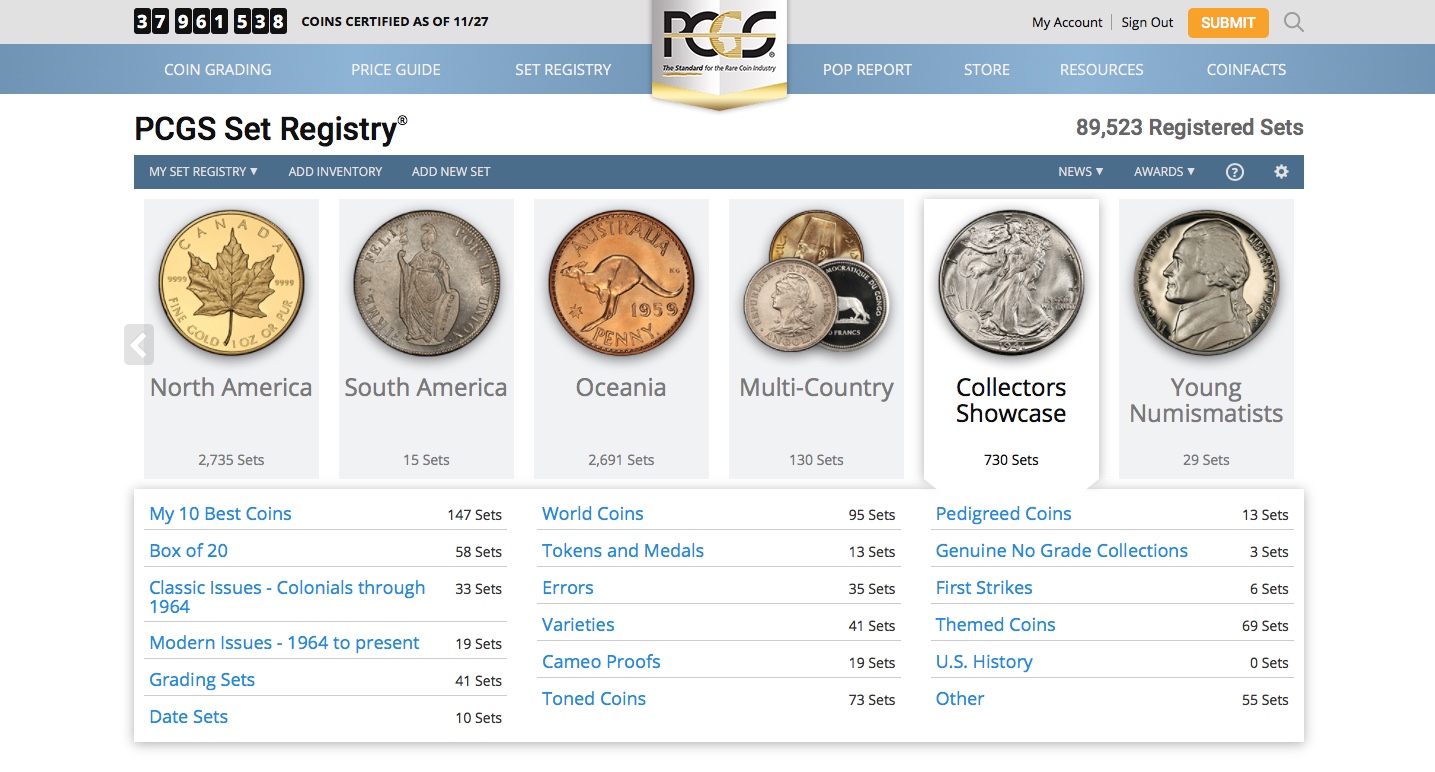
Task: Go to Store menu
Action: [987, 70]
